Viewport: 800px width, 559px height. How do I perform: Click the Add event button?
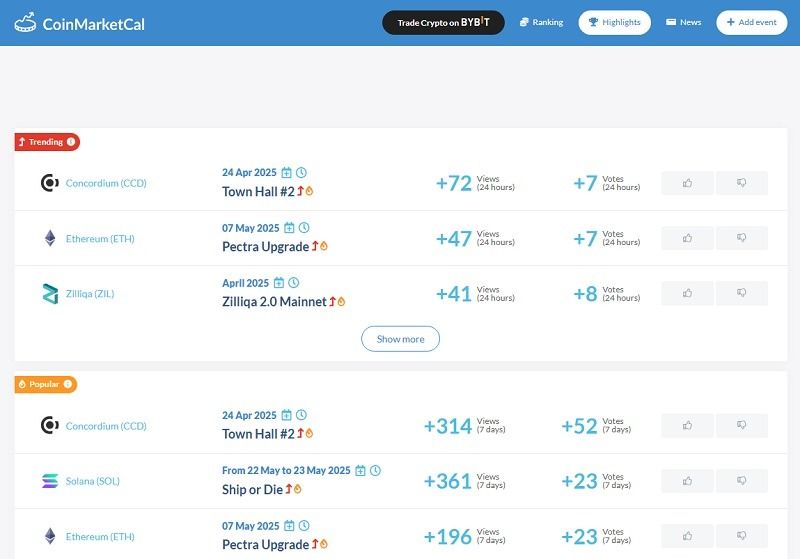pos(752,22)
